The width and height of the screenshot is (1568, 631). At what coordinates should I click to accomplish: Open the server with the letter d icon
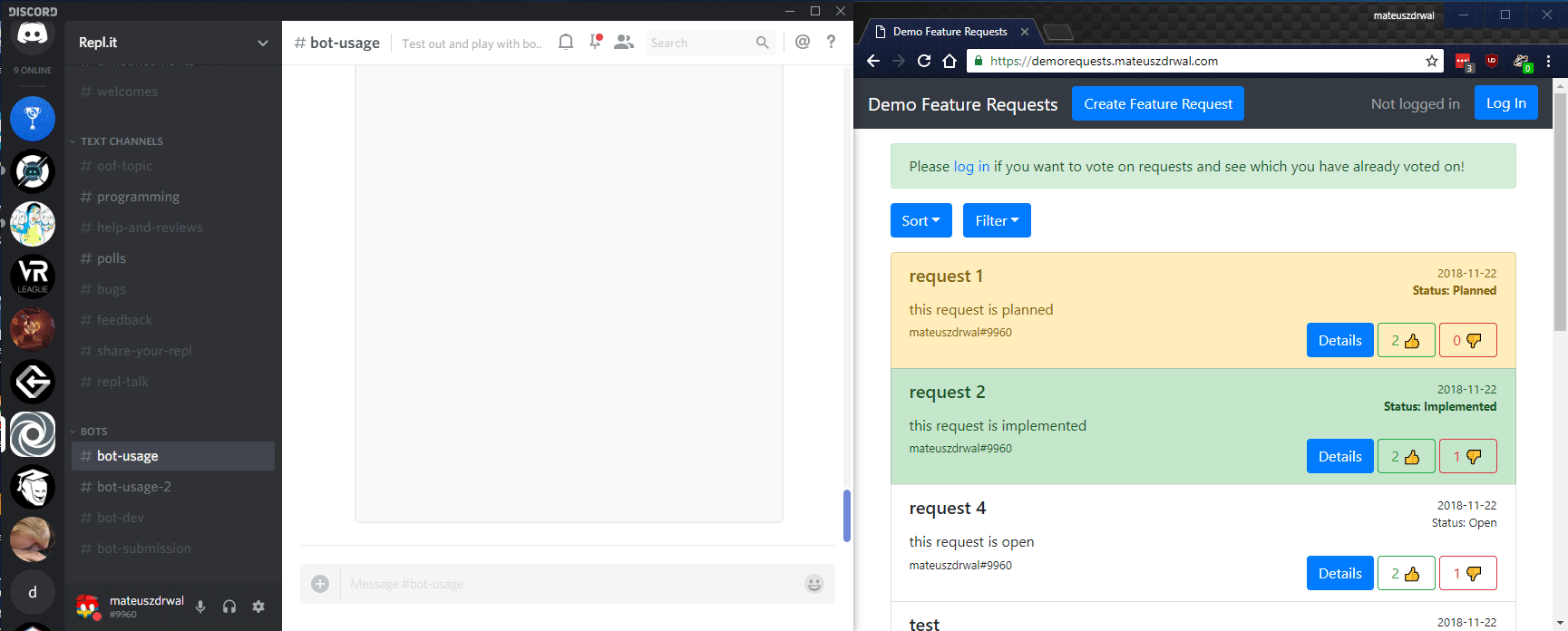[x=33, y=592]
